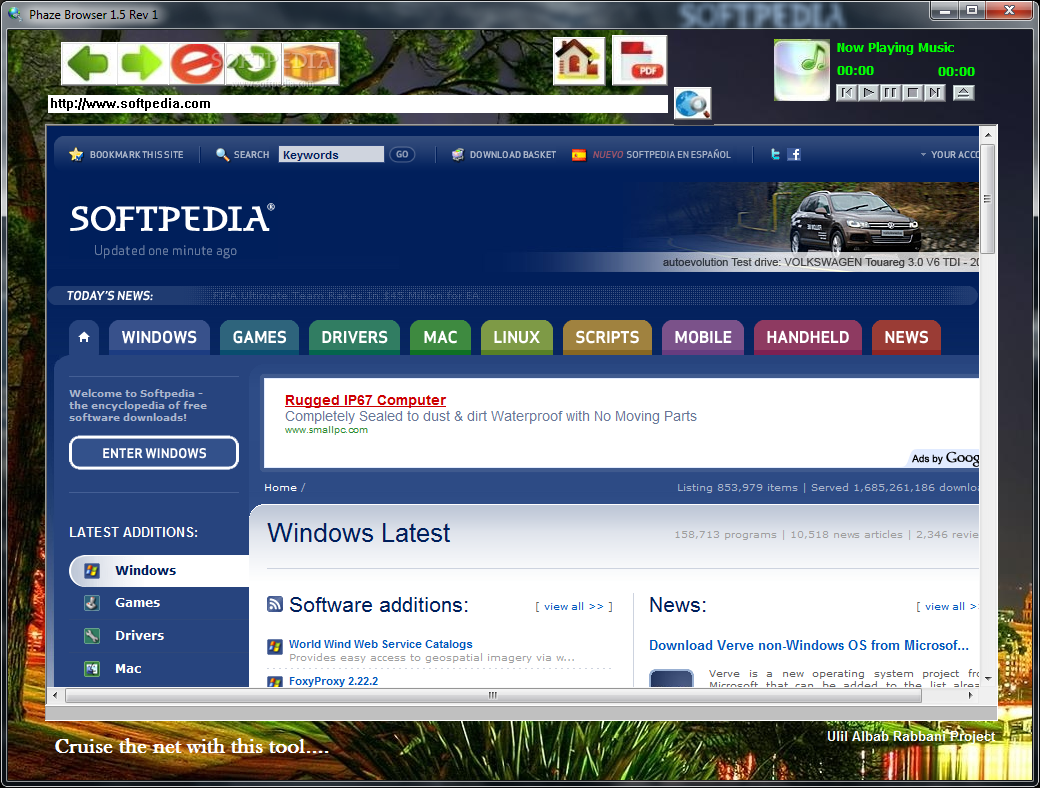This screenshot has height=788, width=1040.
Task: Click the horizontal scrollbar right arrow
Action: pyautogui.click(x=970, y=695)
